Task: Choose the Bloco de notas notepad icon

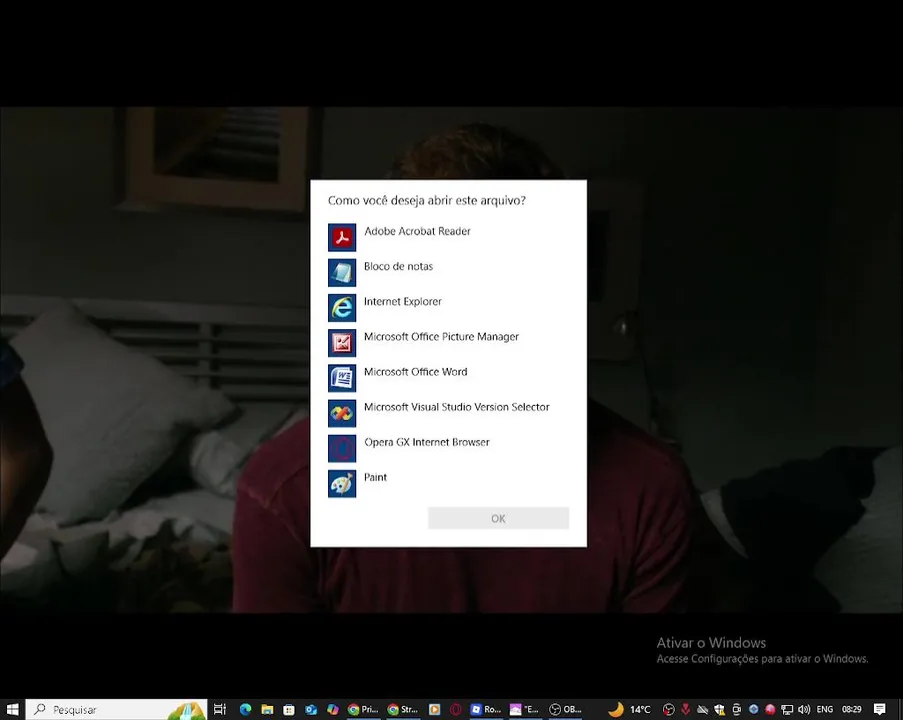Action: click(342, 272)
